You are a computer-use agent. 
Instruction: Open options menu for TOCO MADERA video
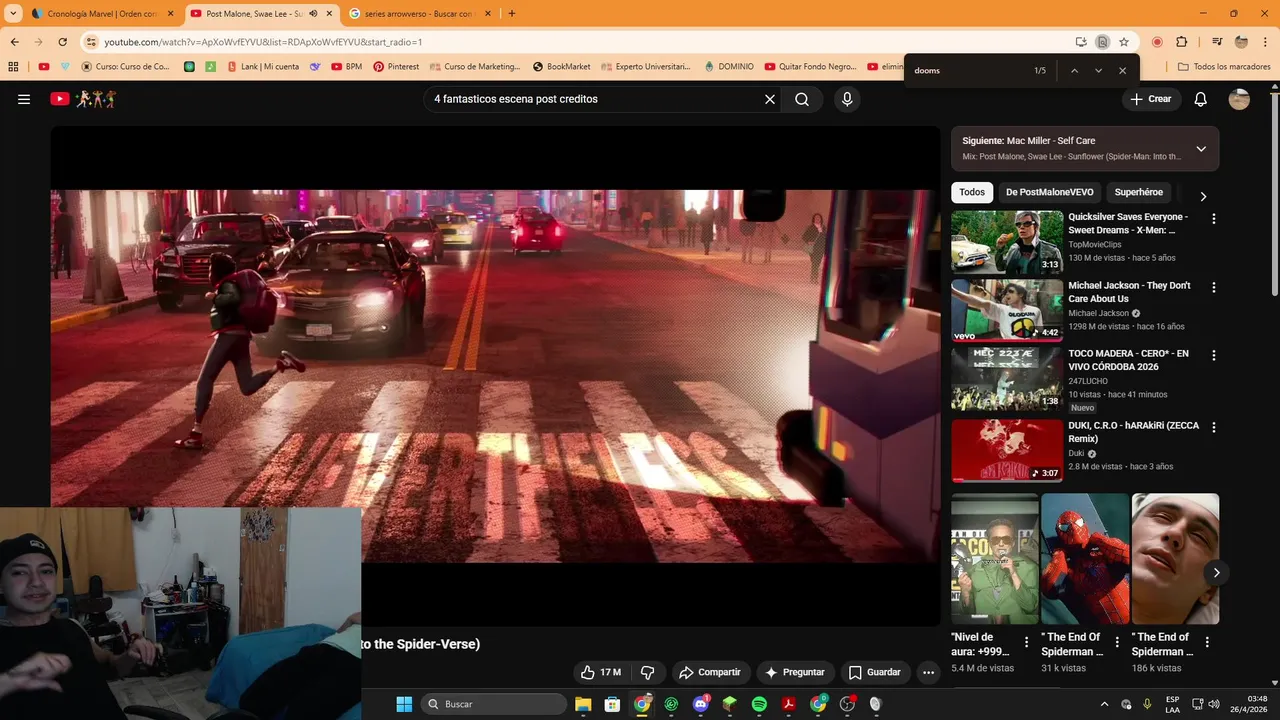pyautogui.click(x=1214, y=355)
